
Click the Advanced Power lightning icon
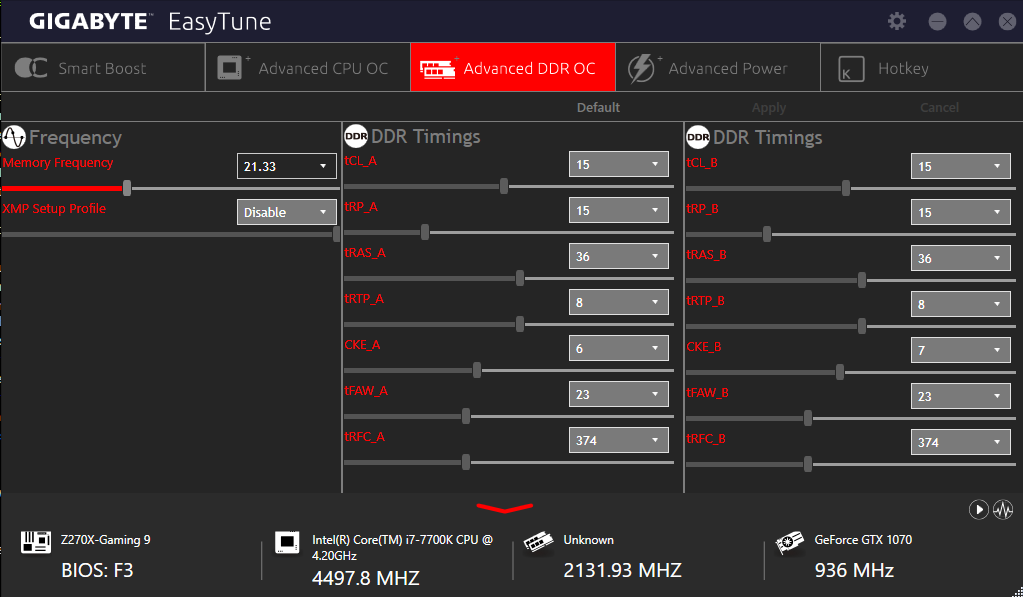pyautogui.click(x=643, y=69)
